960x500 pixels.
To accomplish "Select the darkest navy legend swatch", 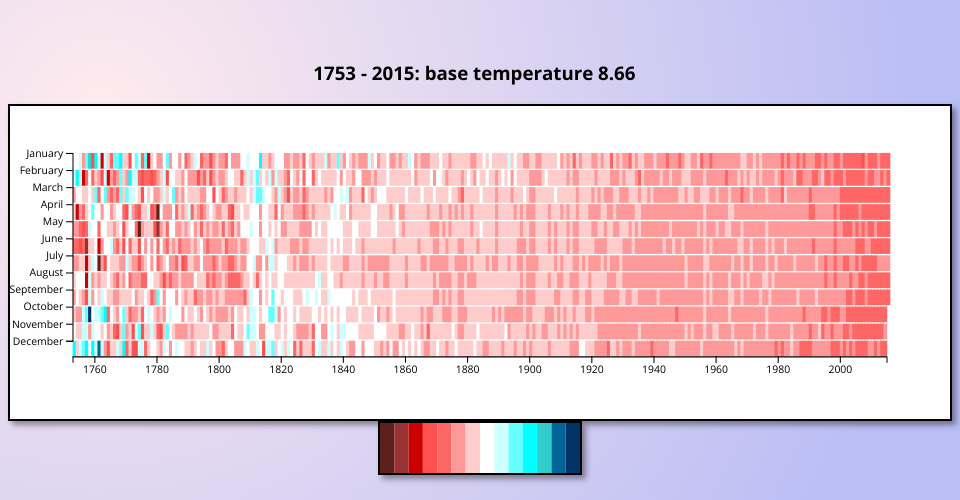I will tap(573, 447).
